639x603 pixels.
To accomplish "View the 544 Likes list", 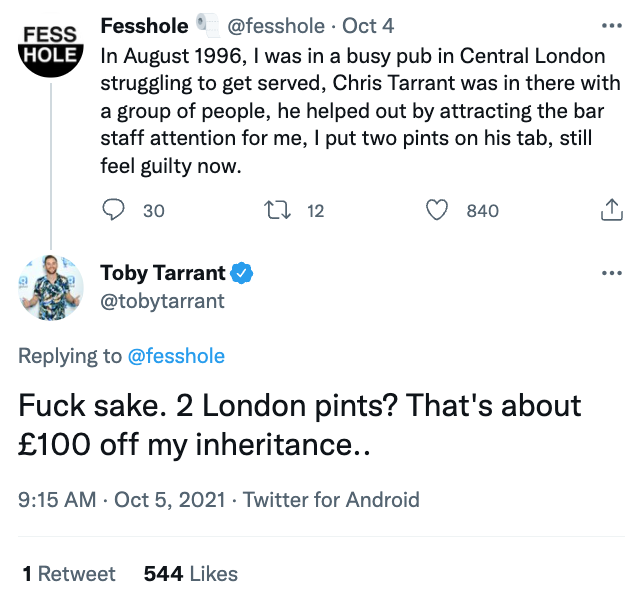I will point(190,574).
